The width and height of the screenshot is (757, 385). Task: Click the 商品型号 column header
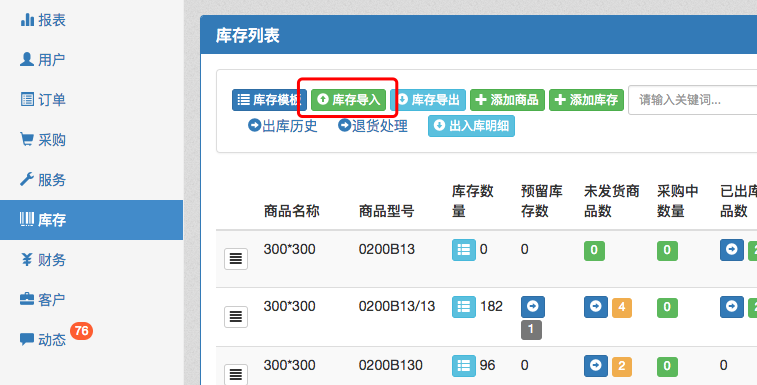[386, 211]
